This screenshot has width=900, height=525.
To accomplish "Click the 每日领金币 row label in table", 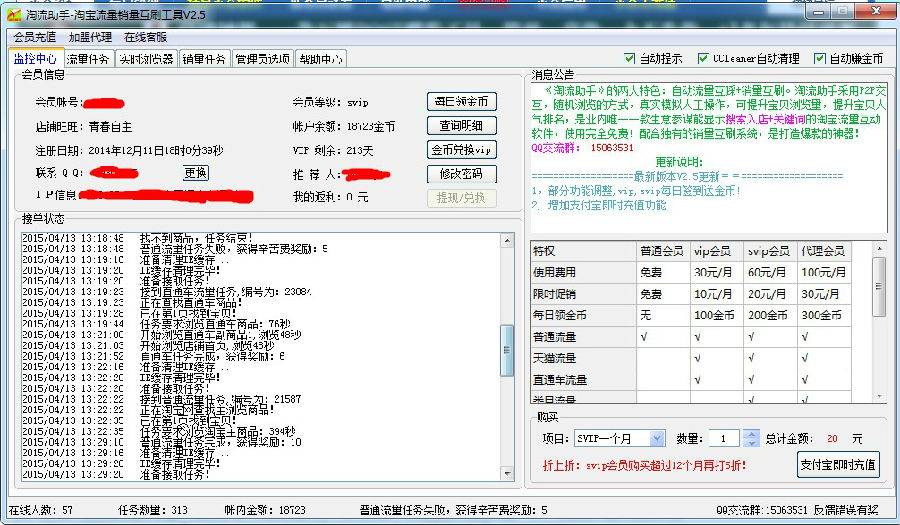I will (583, 315).
